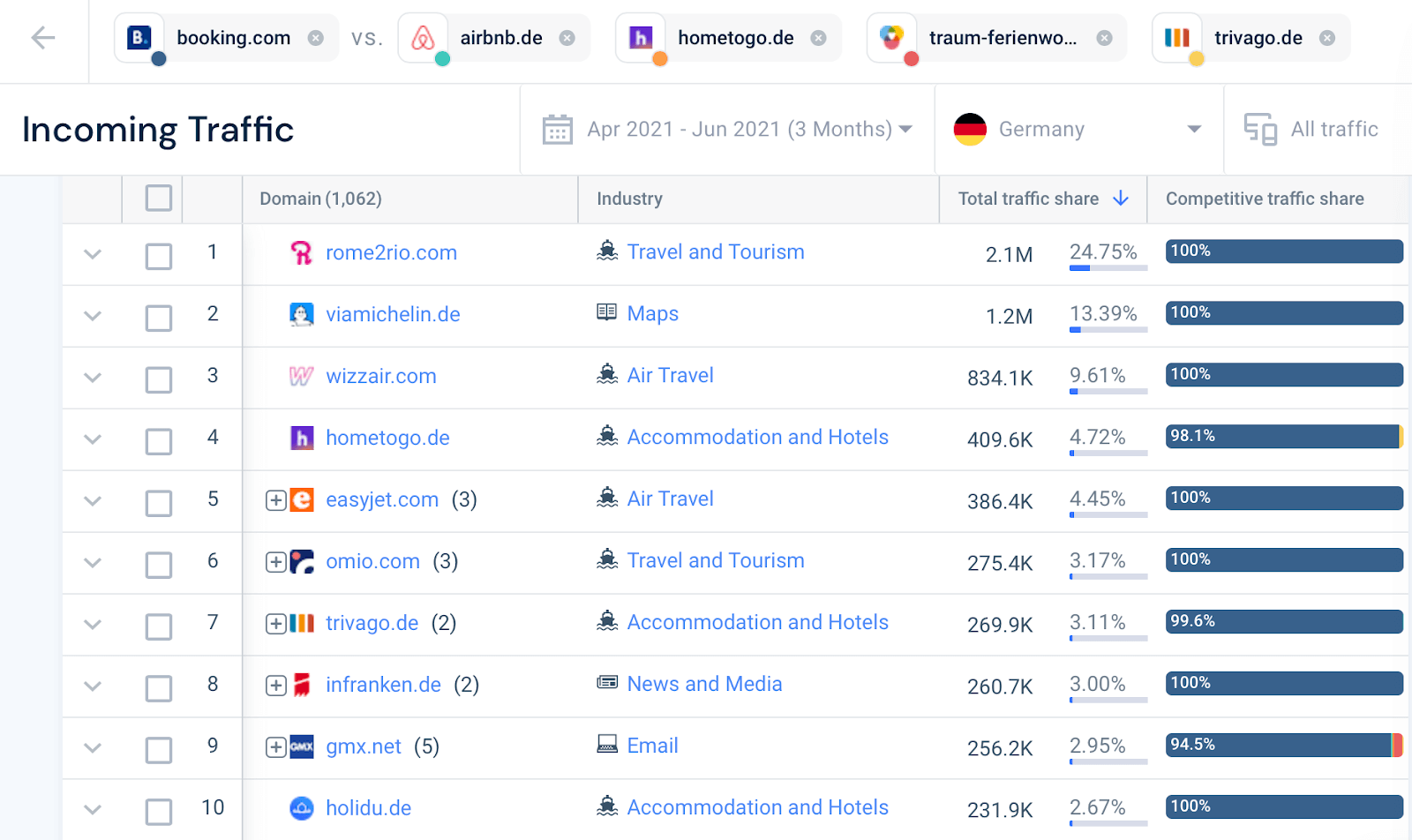The width and height of the screenshot is (1412, 840).
Task: Open the date range dropdown
Action: 906,129
